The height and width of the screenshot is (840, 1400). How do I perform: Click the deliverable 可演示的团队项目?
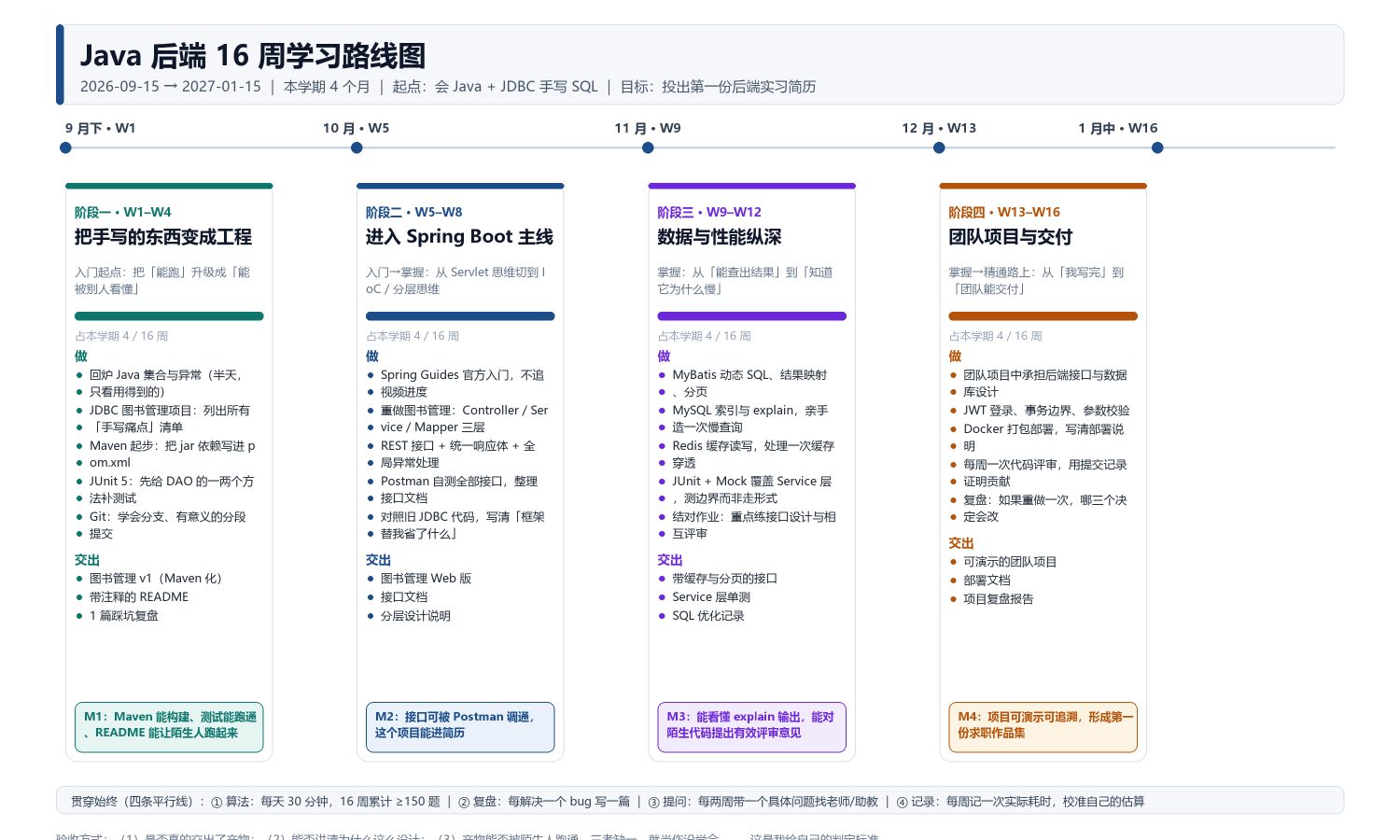pyautogui.click(x=1010, y=562)
